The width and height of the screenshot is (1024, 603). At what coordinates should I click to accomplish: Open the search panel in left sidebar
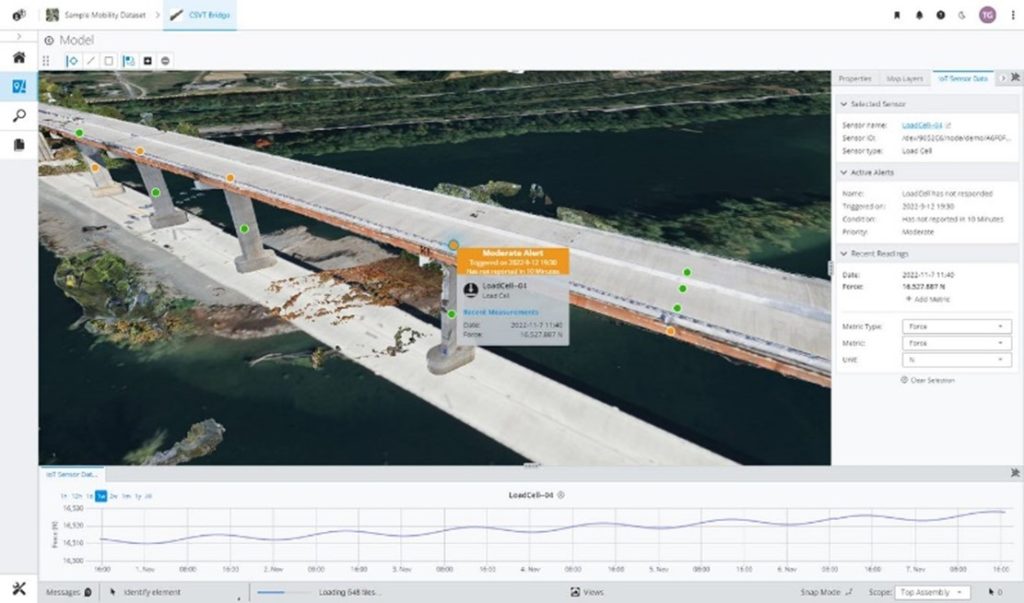pyautogui.click(x=17, y=115)
